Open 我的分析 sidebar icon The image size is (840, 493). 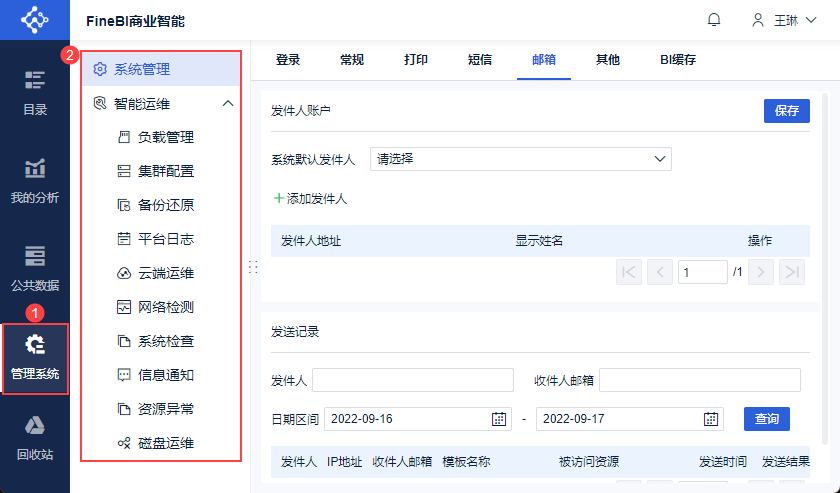click(x=35, y=180)
